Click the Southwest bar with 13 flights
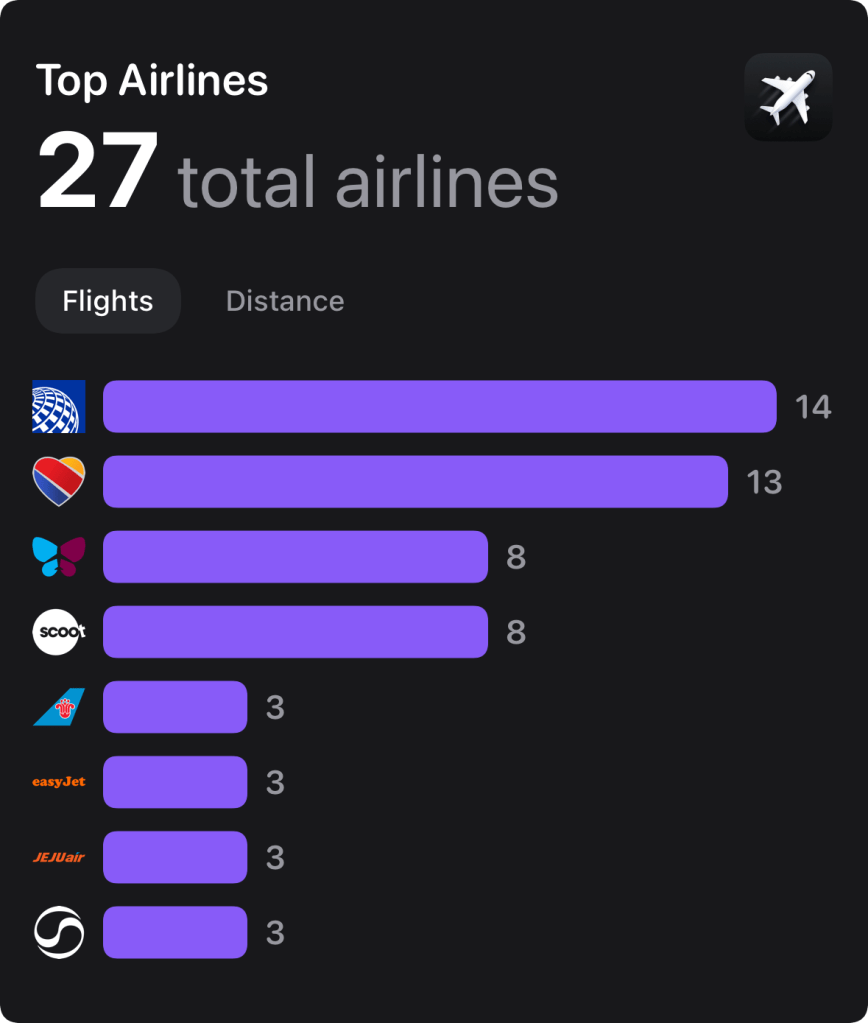The height and width of the screenshot is (1023, 868). pos(415,482)
